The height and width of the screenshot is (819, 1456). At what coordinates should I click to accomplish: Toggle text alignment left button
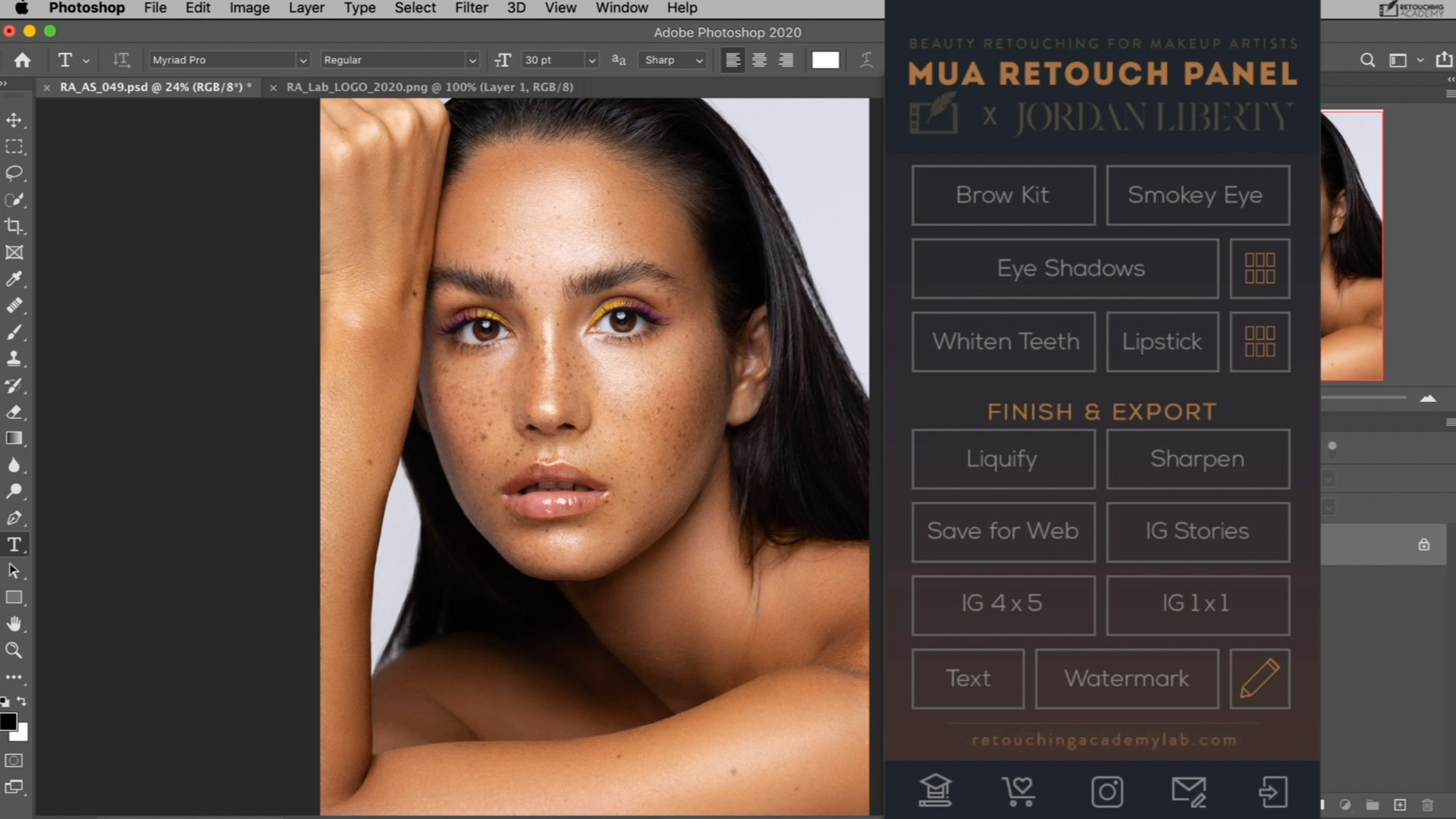point(733,60)
